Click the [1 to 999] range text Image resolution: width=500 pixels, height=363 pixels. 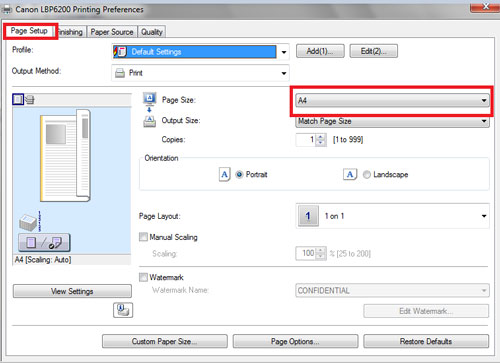click(x=348, y=139)
